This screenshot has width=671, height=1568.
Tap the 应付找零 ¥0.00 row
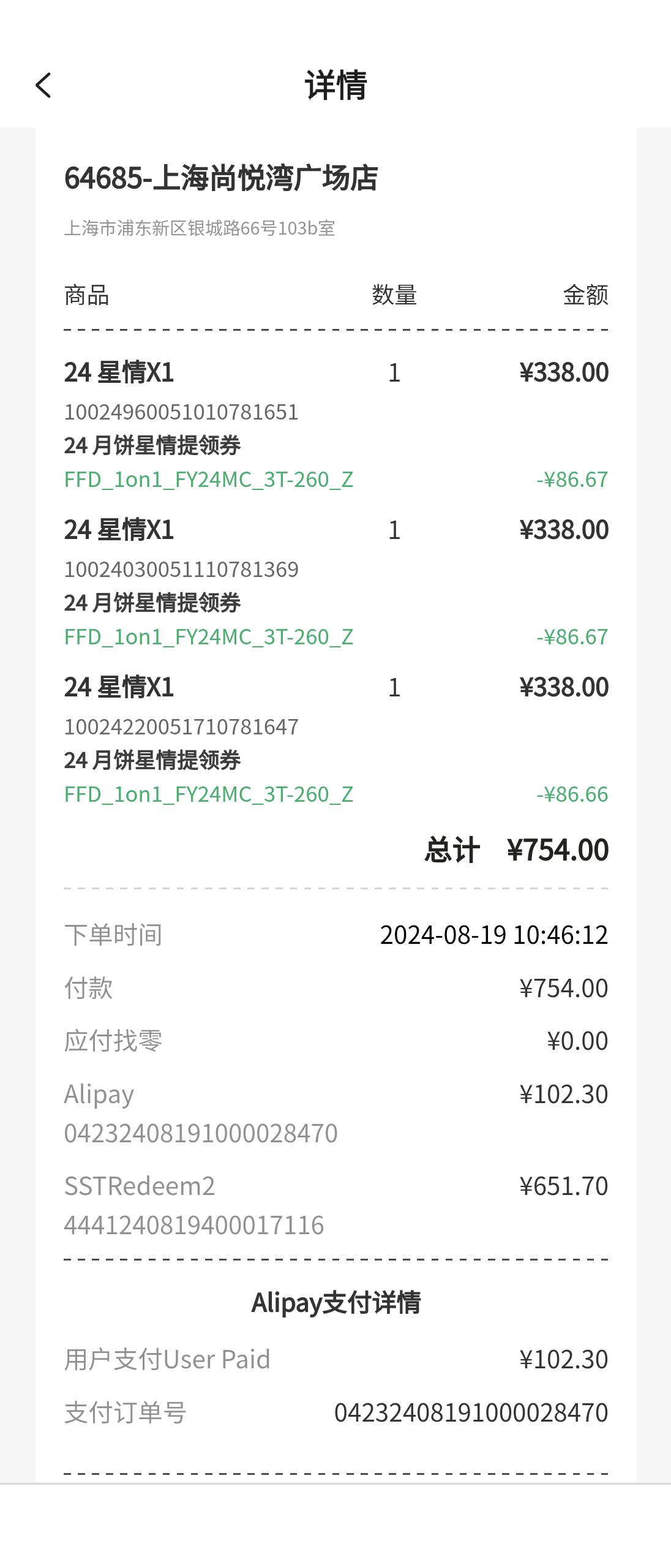coord(336,1041)
